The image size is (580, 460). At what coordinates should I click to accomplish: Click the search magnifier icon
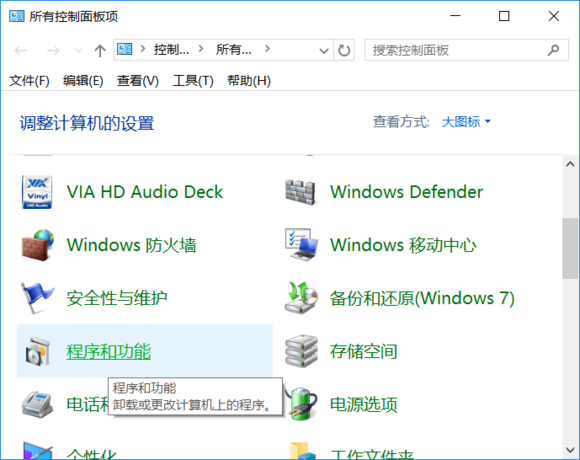553,50
